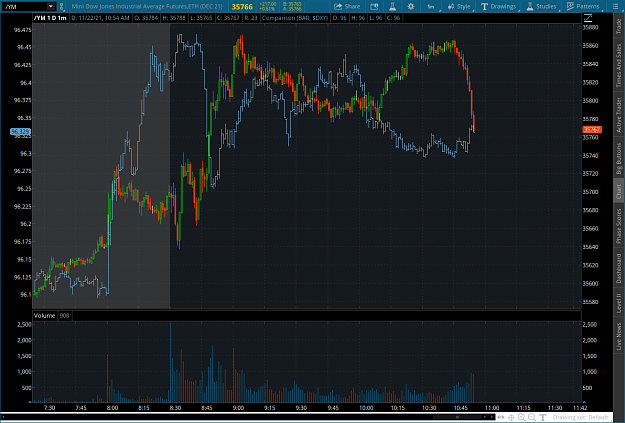Viewport: 625px width, 423px height.
Task: Click the text drawing T icon at bottom
Action: [542, 417]
